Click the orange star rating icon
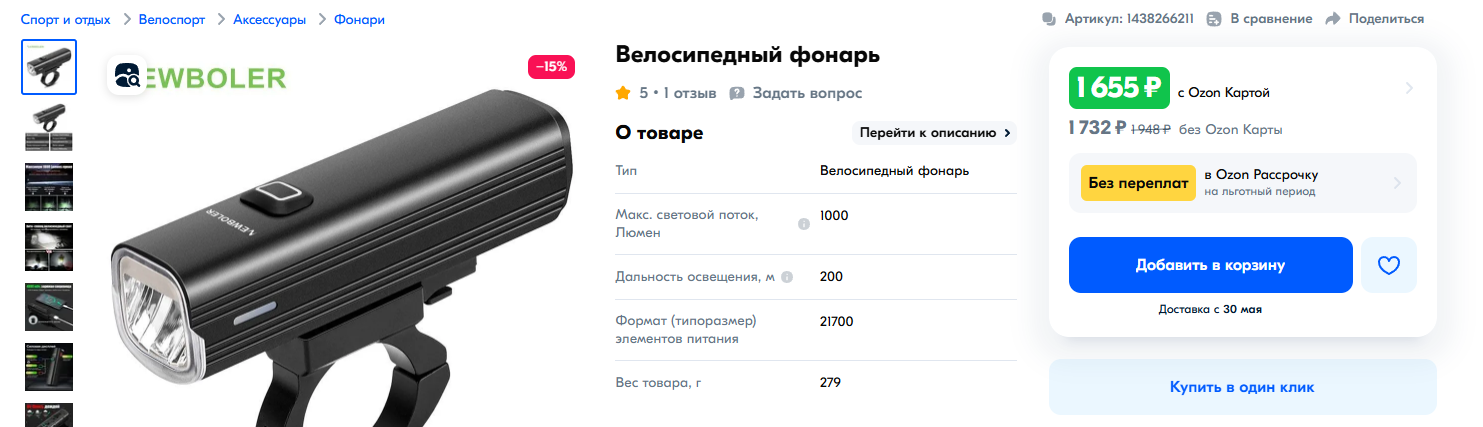Image resolution: width=1483 pixels, height=427 pixels. [x=623, y=93]
